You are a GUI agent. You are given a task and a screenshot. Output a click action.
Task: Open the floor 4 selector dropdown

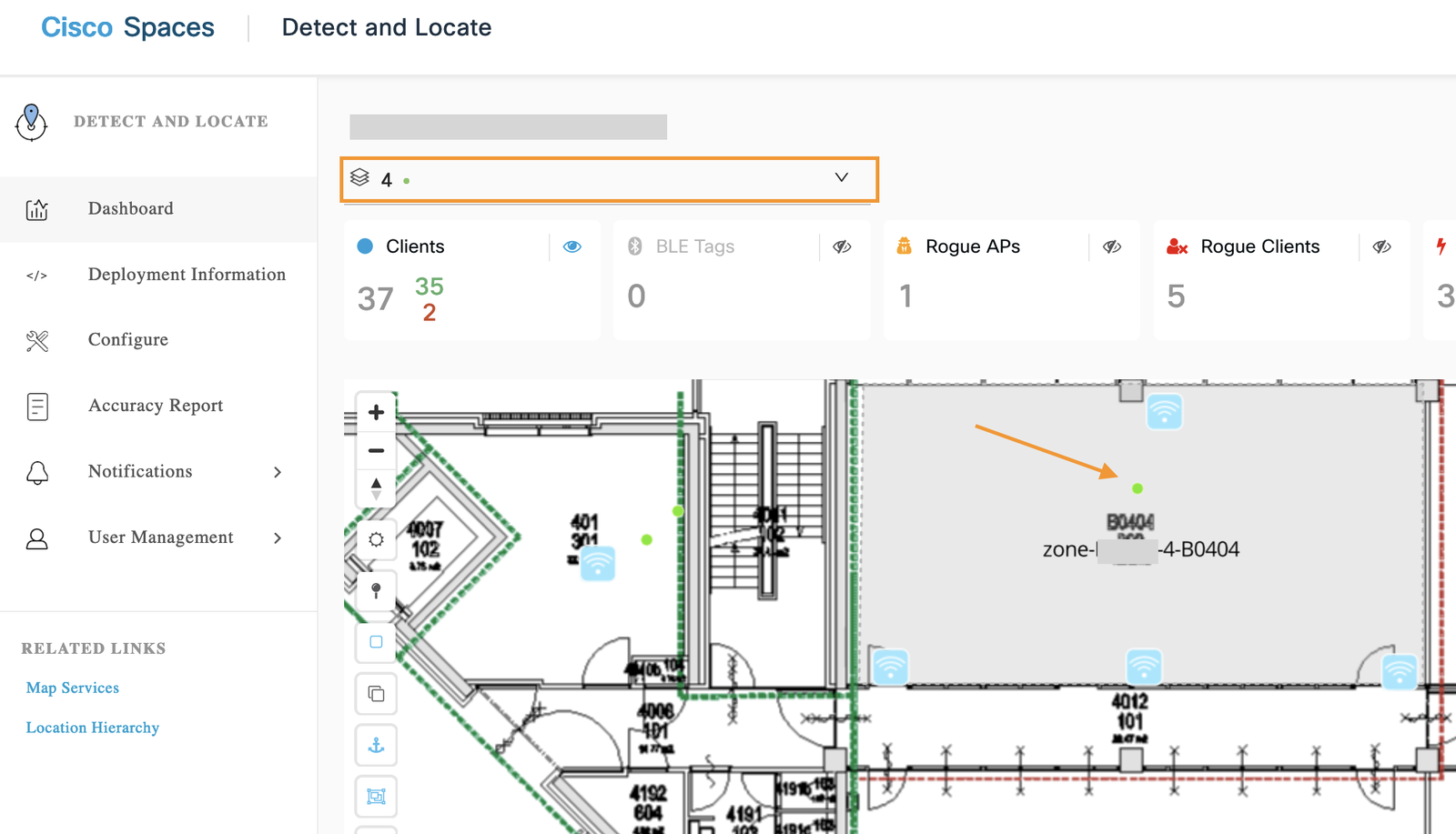(609, 179)
